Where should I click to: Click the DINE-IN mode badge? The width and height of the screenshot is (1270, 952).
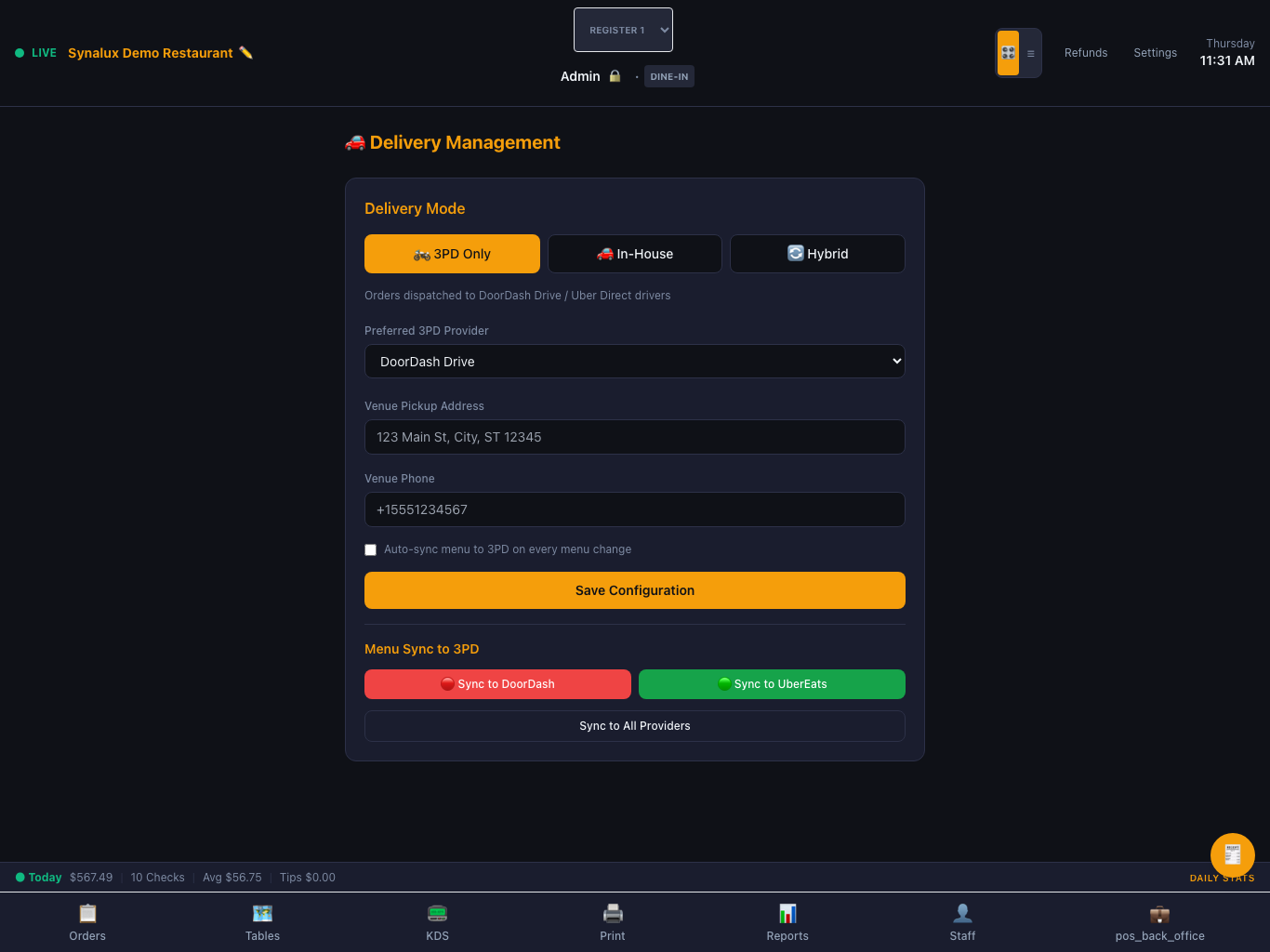[669, 76]
